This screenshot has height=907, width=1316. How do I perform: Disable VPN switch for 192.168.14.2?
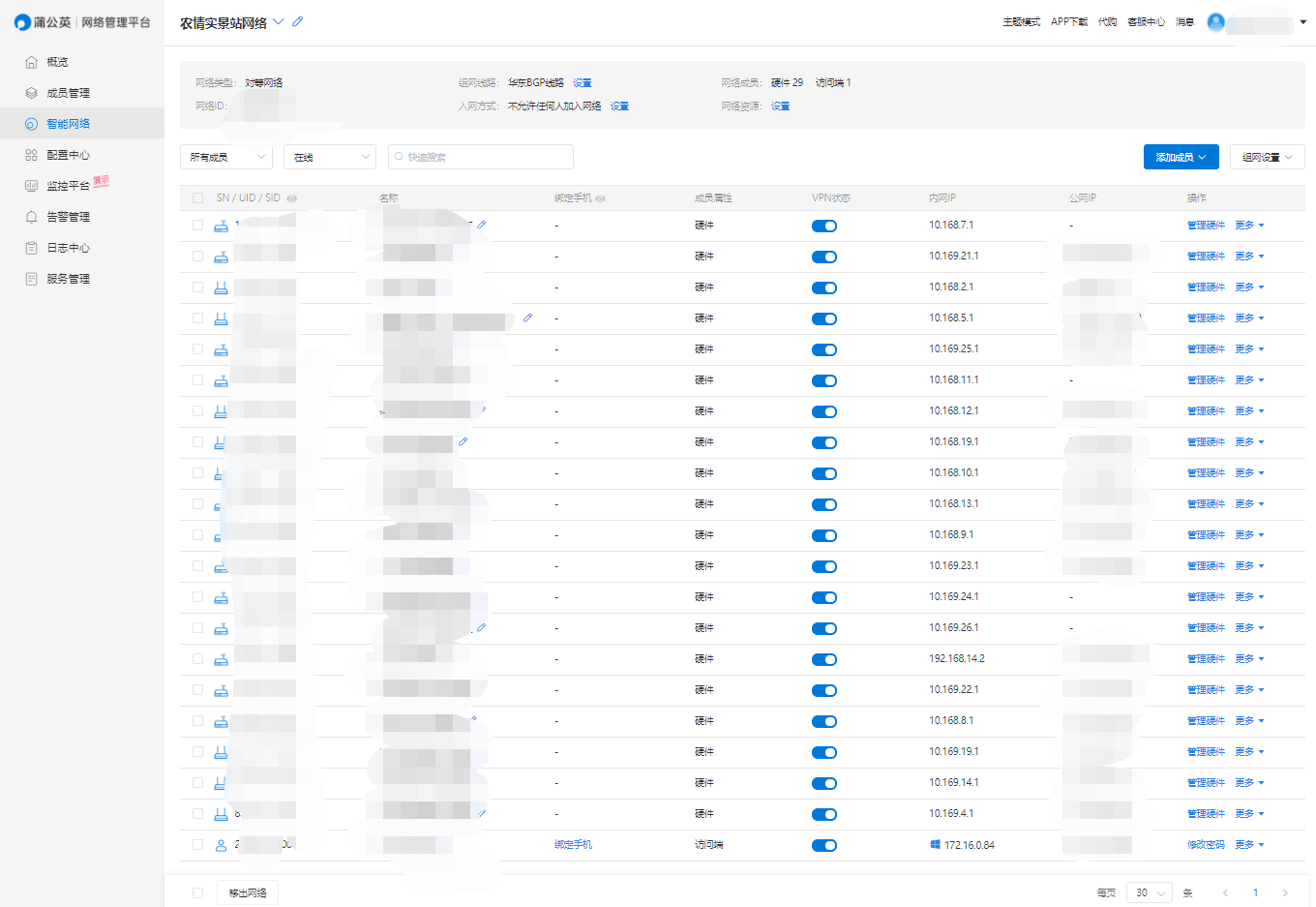coord(824,659)
